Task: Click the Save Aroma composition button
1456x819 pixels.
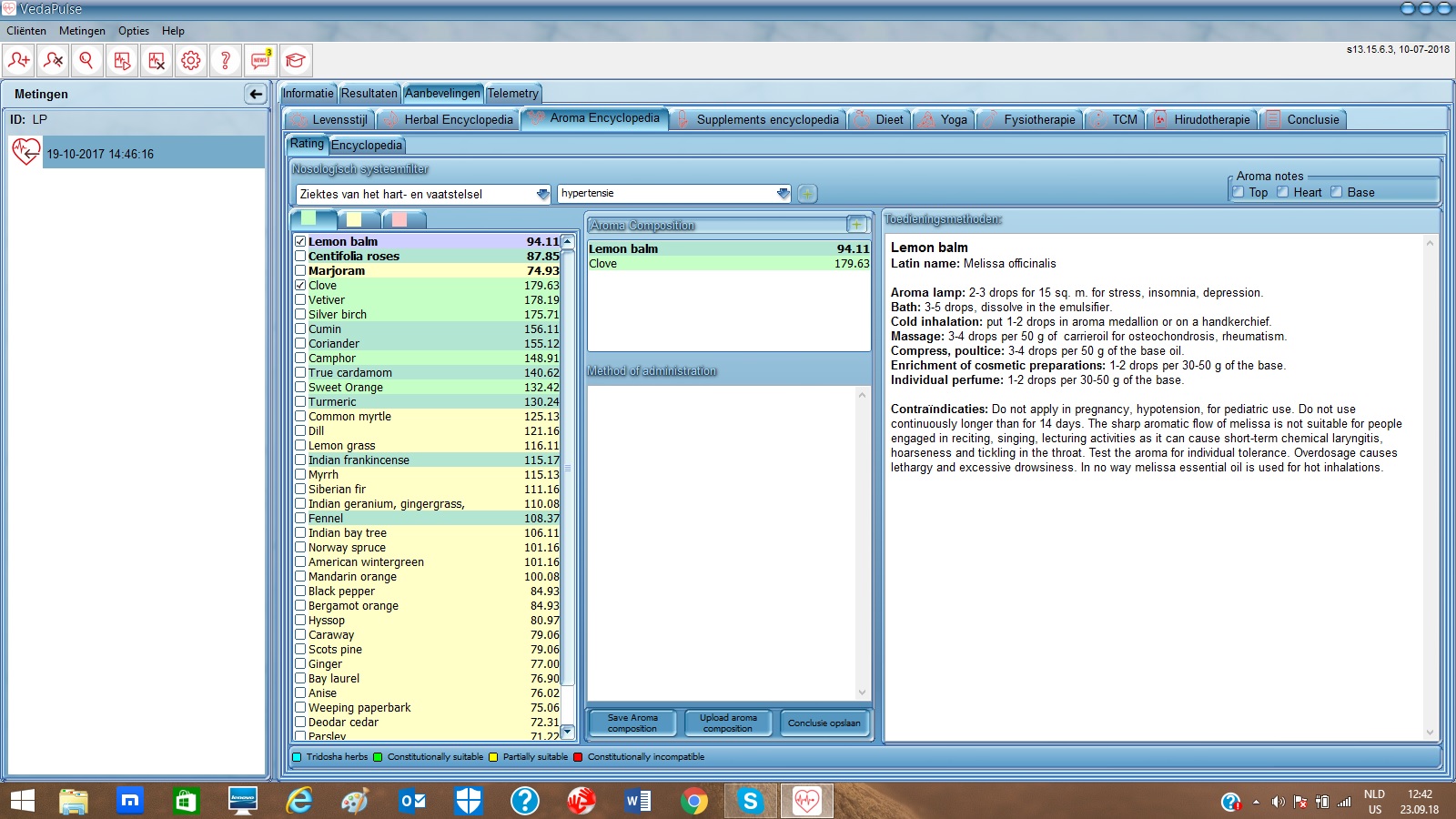Action: tap(632, 723)
